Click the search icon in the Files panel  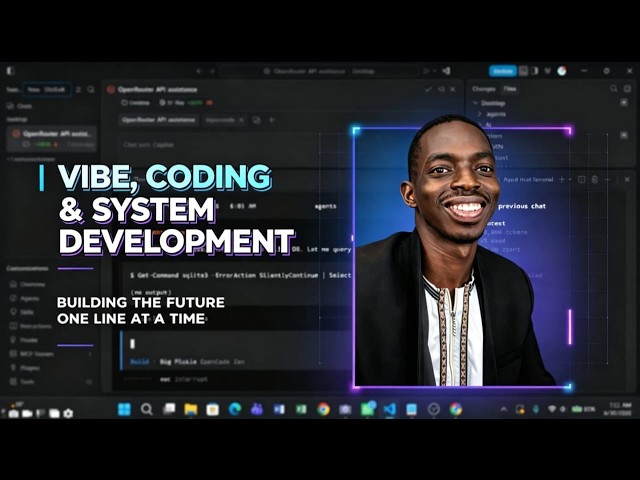pyautogui.click(x=613, y=89)
